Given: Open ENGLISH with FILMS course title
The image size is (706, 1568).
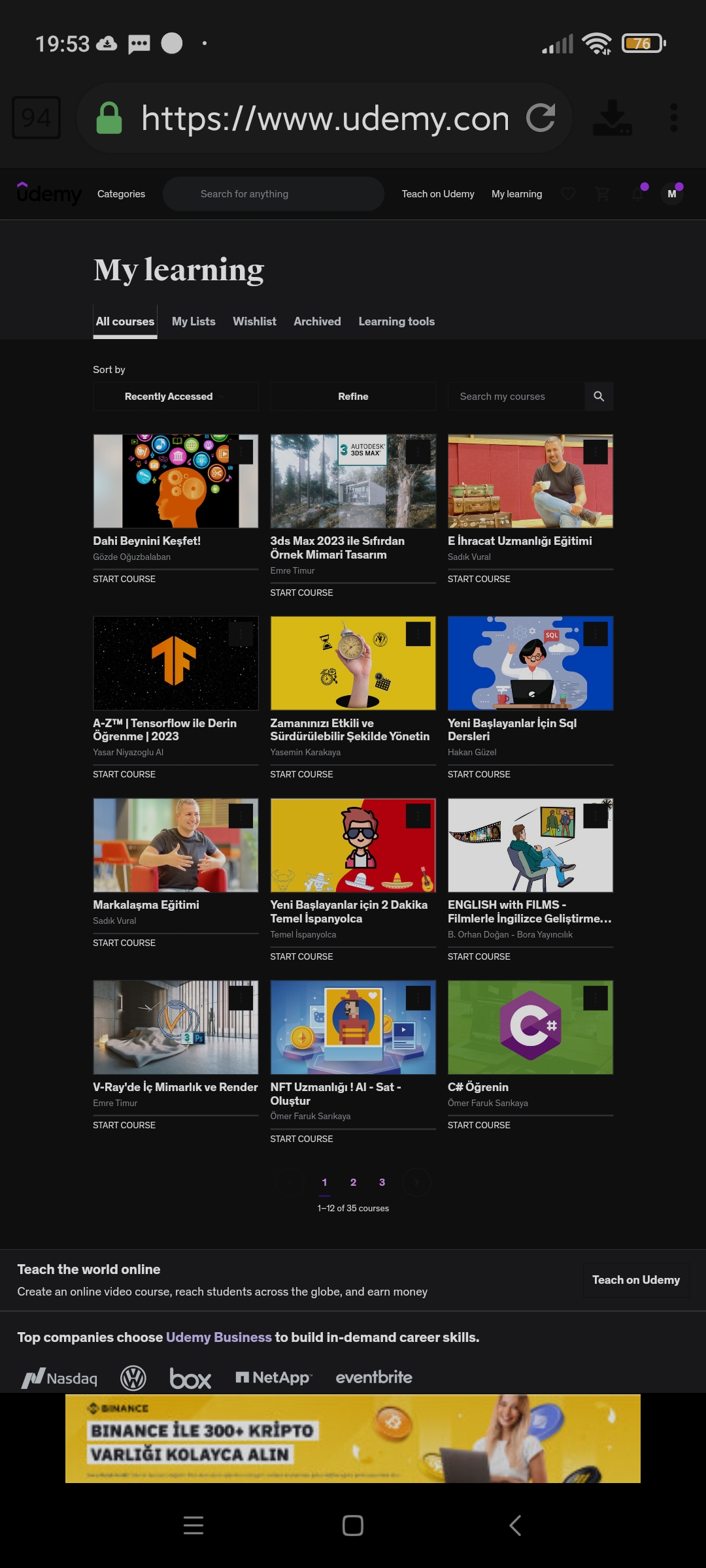Looking at the screenshot, I should pos(529,911).
